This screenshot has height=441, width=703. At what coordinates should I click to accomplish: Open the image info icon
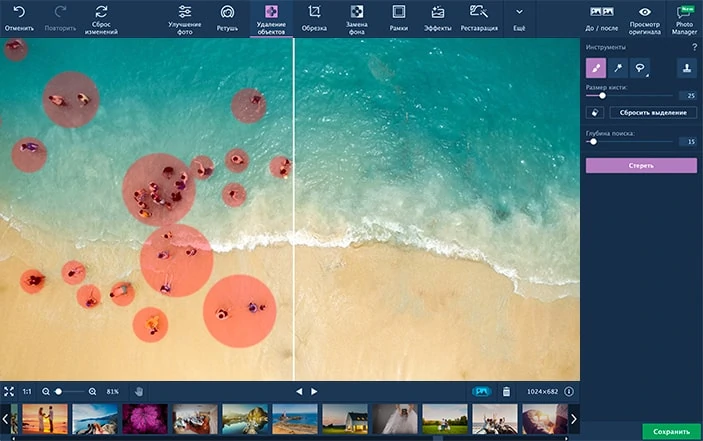coord(569,391)
